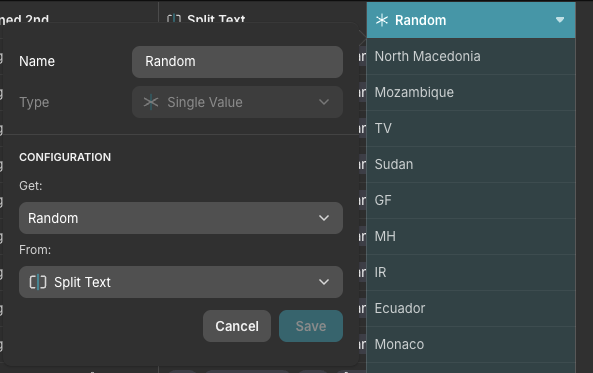The width and height of the screenshot is (593, 373).
Task: Select the Mozambique cell
Action: click(471, 92)
